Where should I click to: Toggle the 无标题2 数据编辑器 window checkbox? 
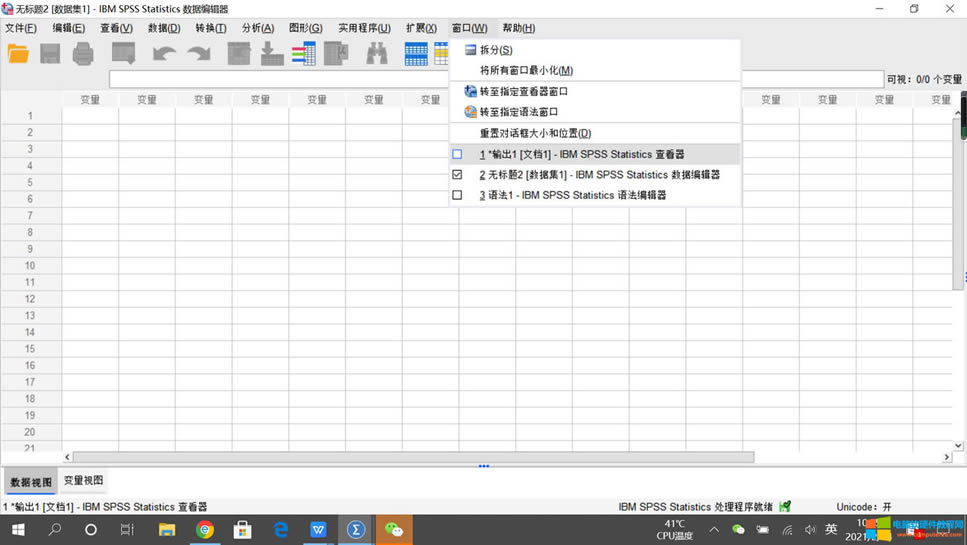(x=457, y=174)
